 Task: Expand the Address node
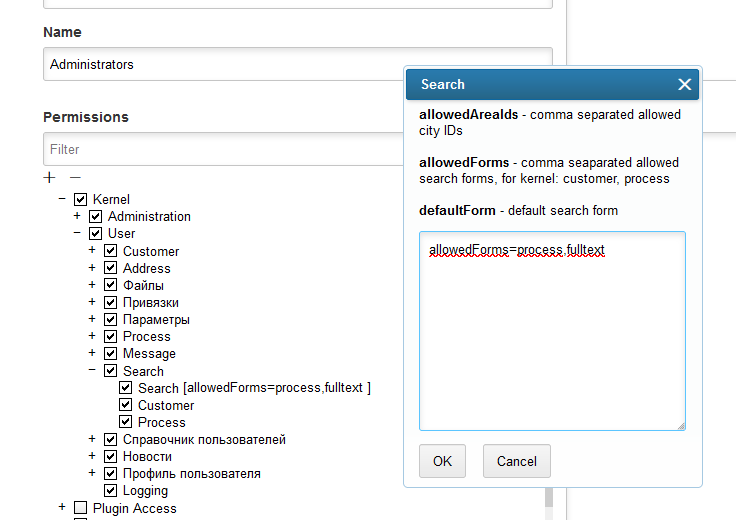tap(92, 268)
